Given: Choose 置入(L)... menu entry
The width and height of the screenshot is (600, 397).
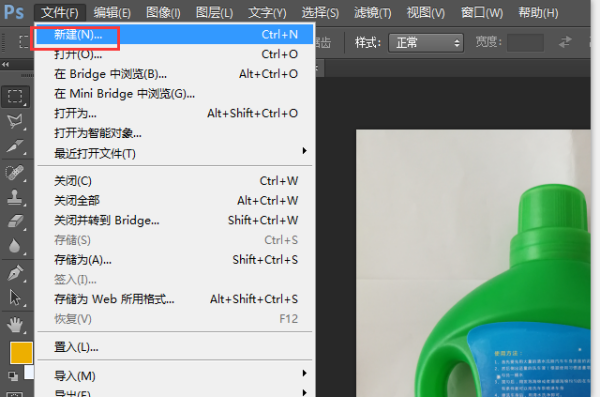Looking at the screenshot, I should 174,347.
